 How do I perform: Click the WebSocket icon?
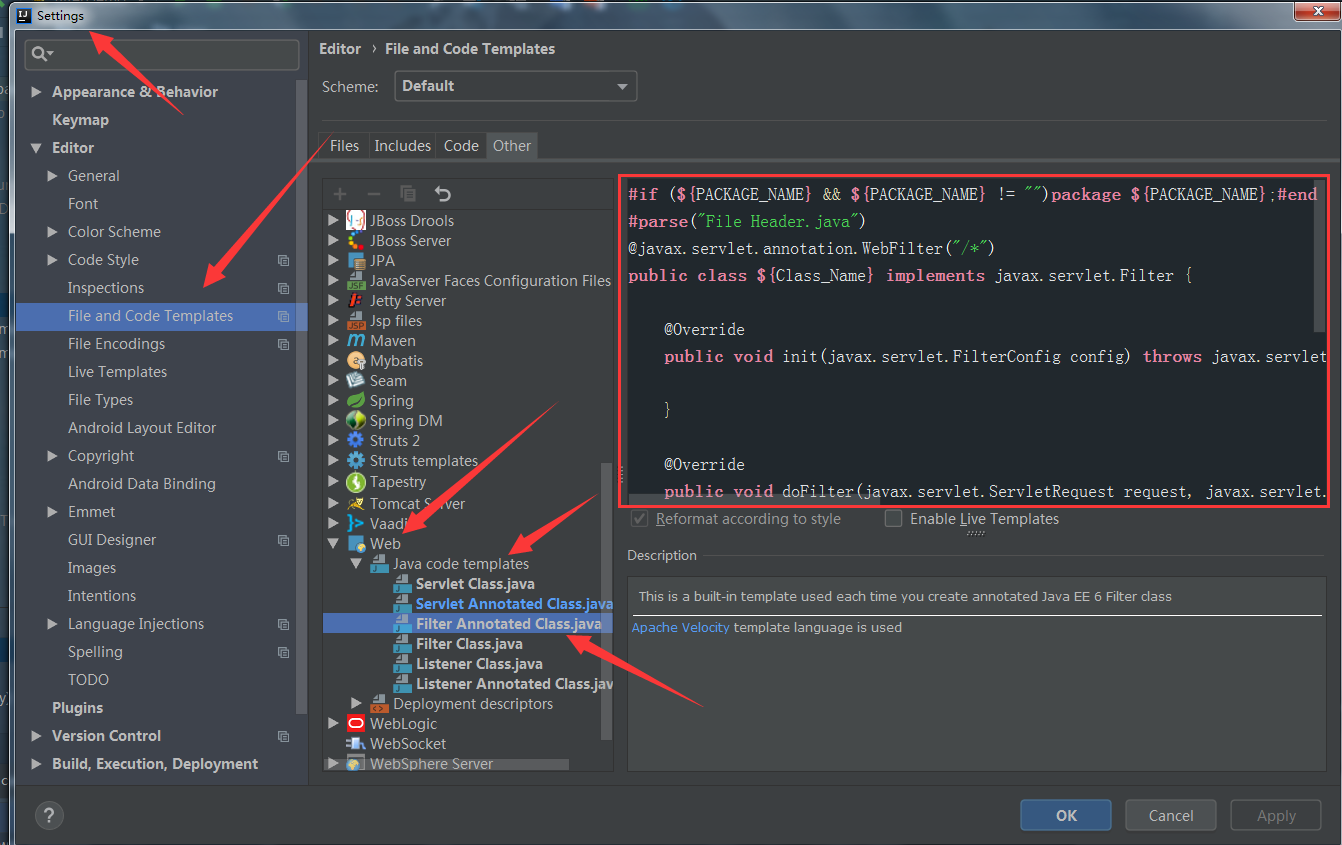click(355, 743)
